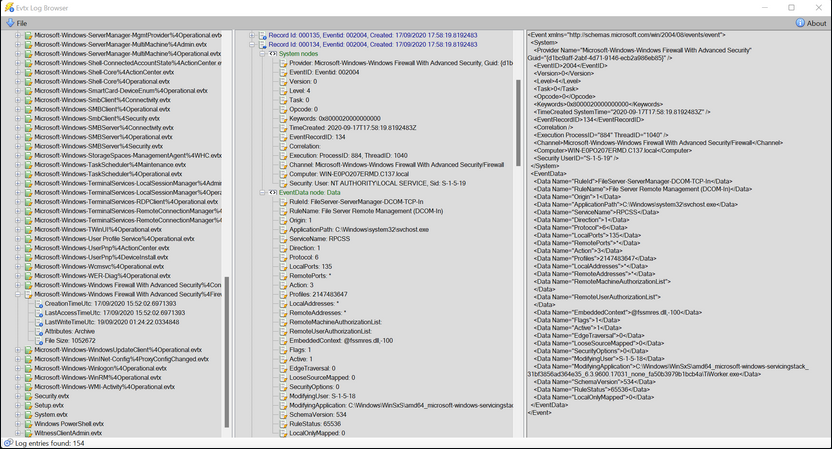Expand the Security.evtx log file
This screenshot has height=449, width=832.
click(18, 396)
